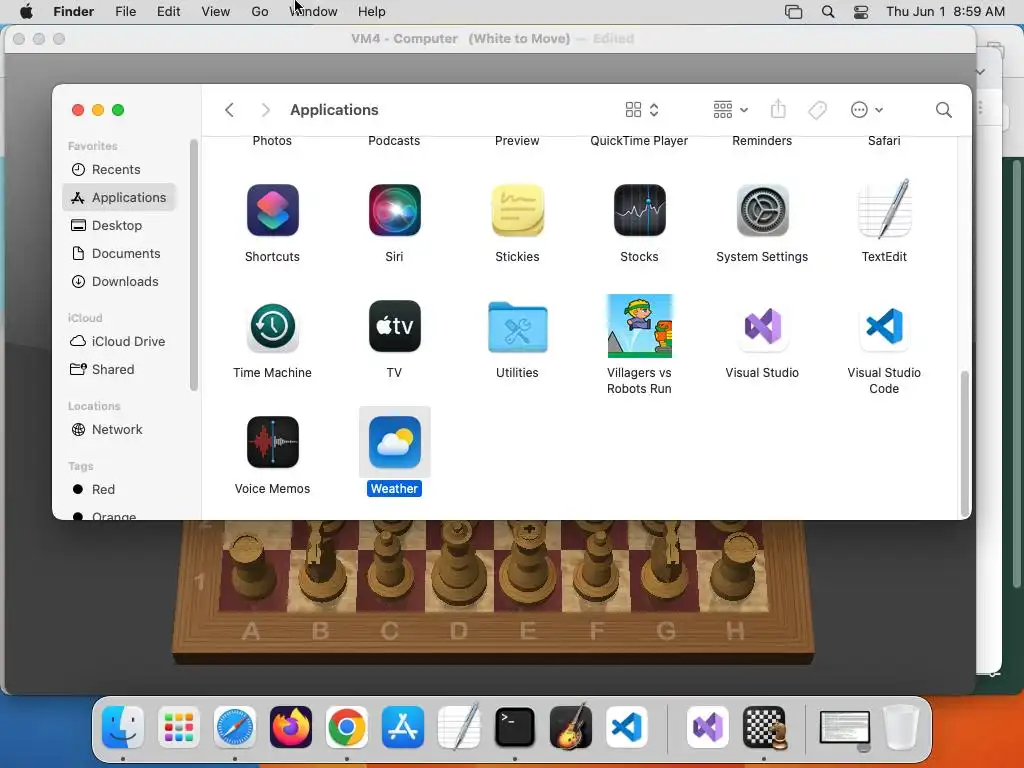Open the Apple menu

click(26, 12)
